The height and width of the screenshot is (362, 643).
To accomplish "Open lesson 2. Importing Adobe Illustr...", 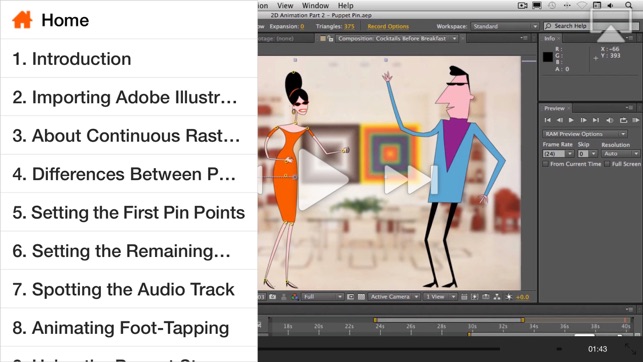I will (129, 97).
